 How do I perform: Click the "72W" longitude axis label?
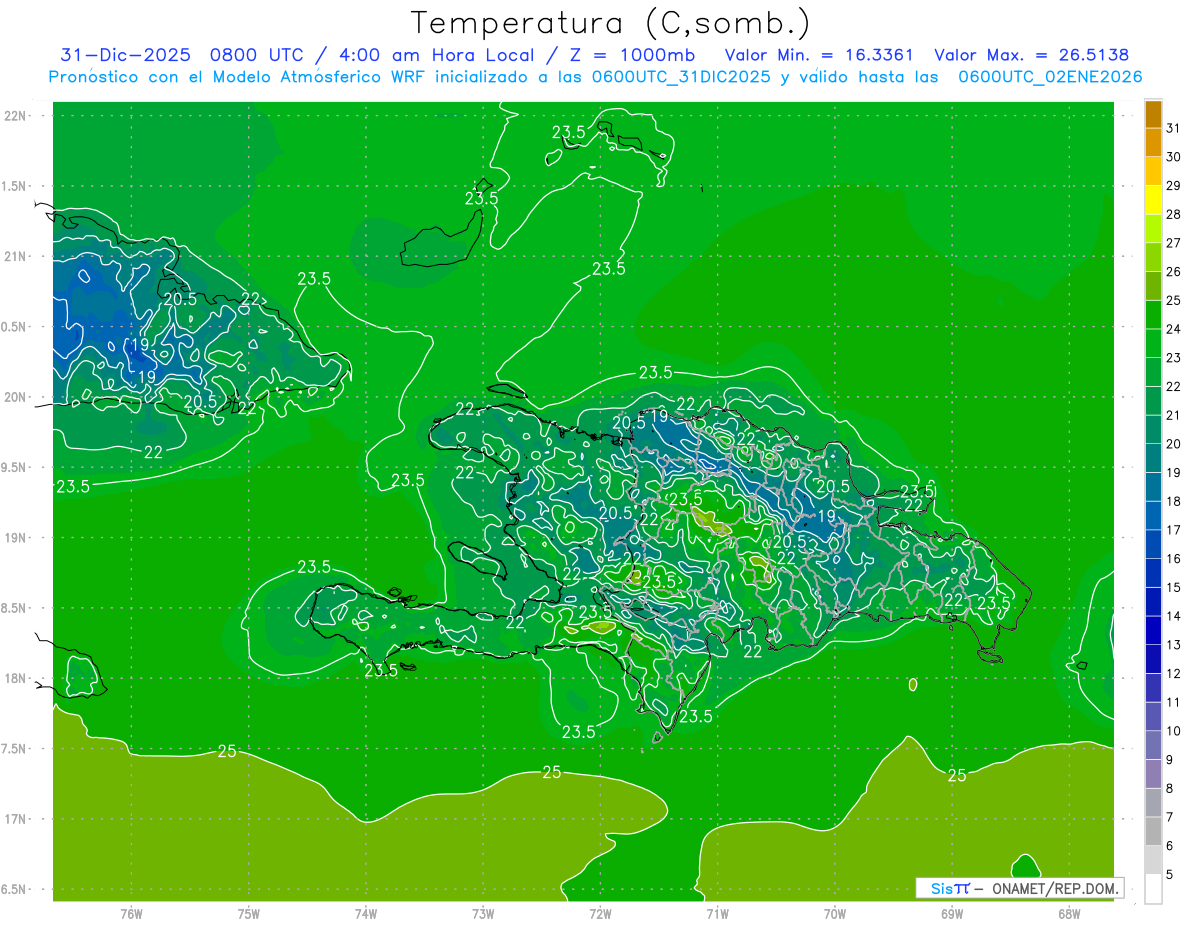pyautogui.click(x=600, y=913)
